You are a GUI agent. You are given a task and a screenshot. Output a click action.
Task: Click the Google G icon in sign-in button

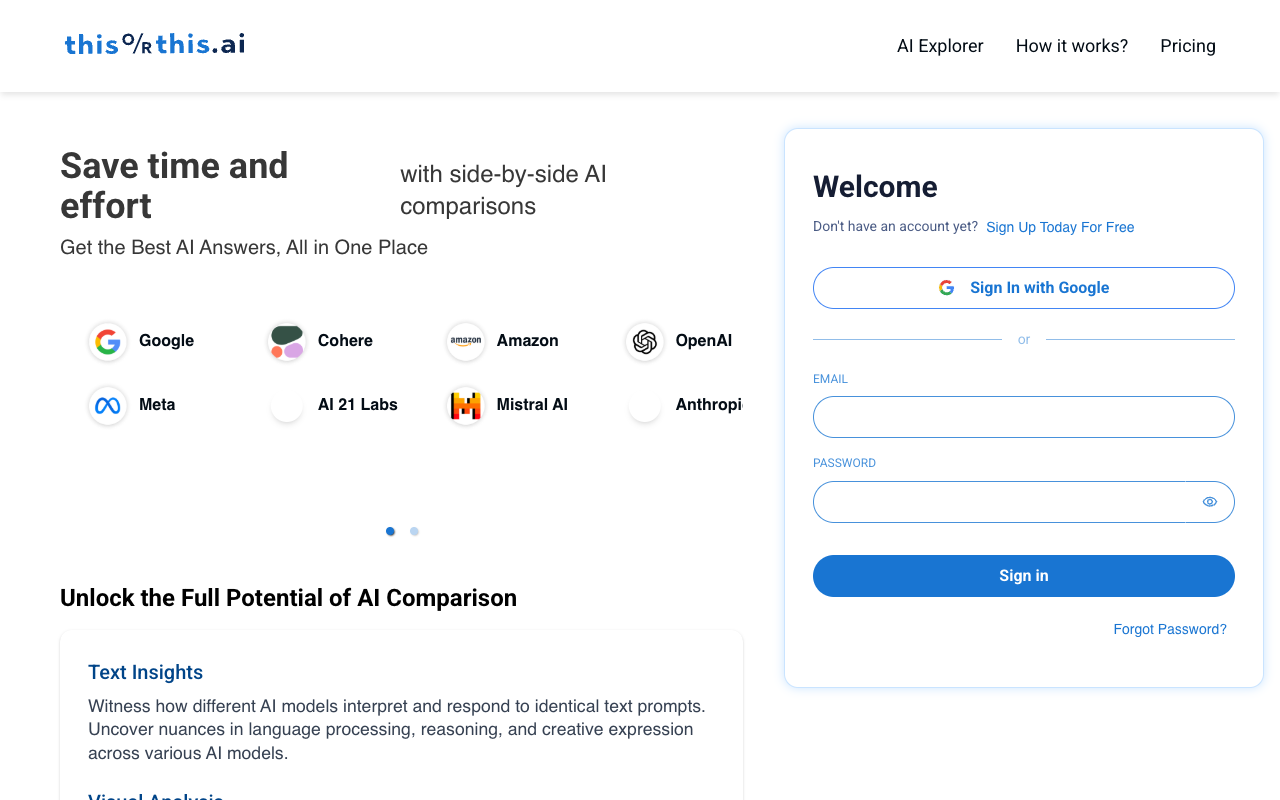point(946,288)
